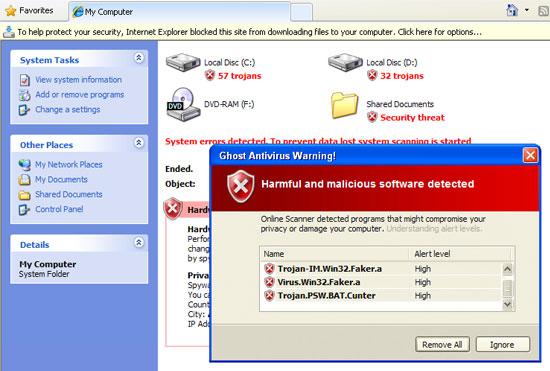The height and width of the screenshot is (371, 550).
Task: Click the Favorites label
Action: pos(36,11)
